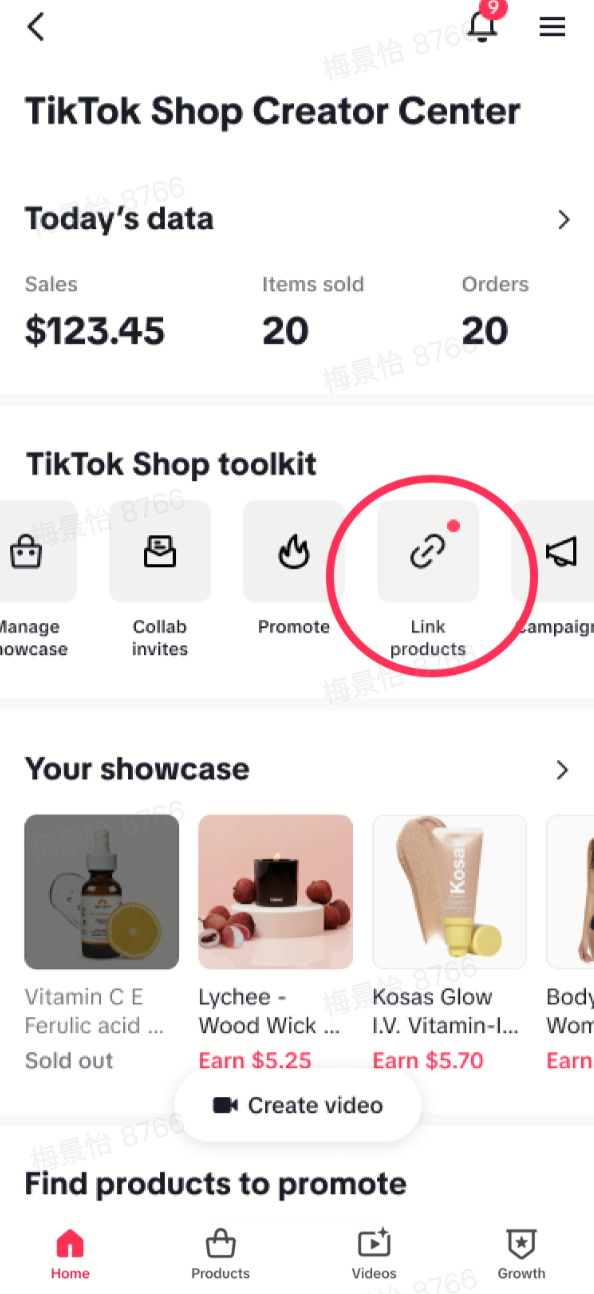The width and height of the screenshot is (594, 1294).
Task: Open notifications bell with badge
Action: tap(485, 23)
